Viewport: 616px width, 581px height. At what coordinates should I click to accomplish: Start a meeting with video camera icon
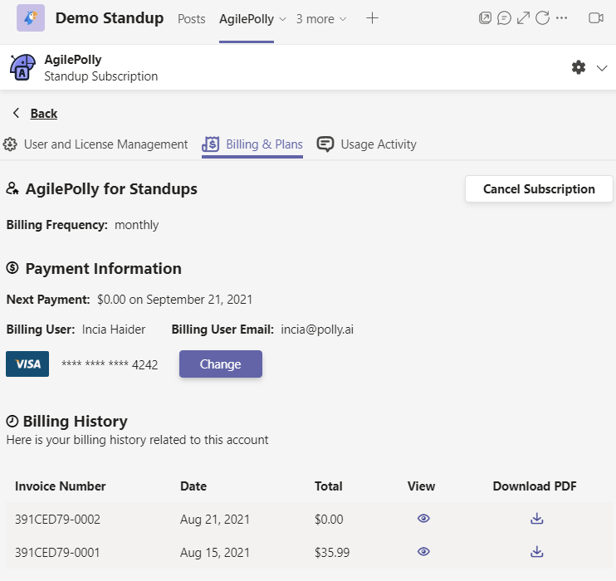point(596,18)
